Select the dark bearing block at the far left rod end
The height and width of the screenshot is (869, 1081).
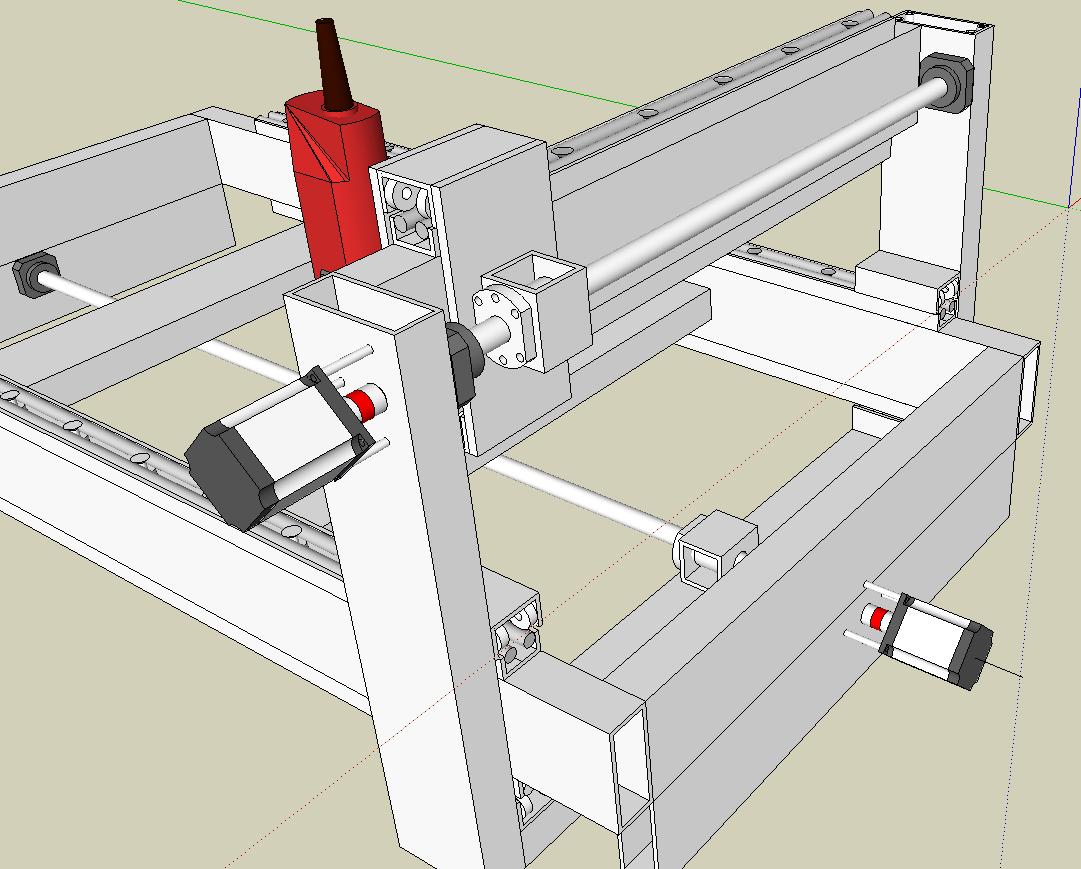click(36, 276)
